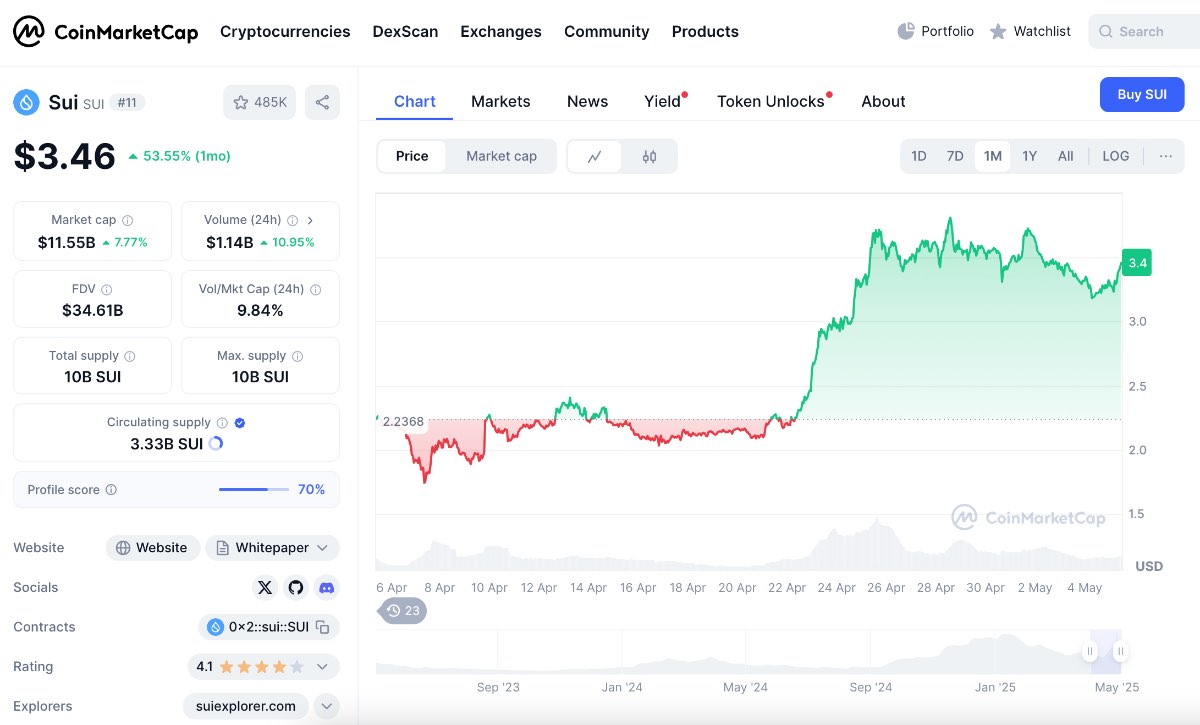Expand the Whitepaper dropdown

(x=272, y=548)
